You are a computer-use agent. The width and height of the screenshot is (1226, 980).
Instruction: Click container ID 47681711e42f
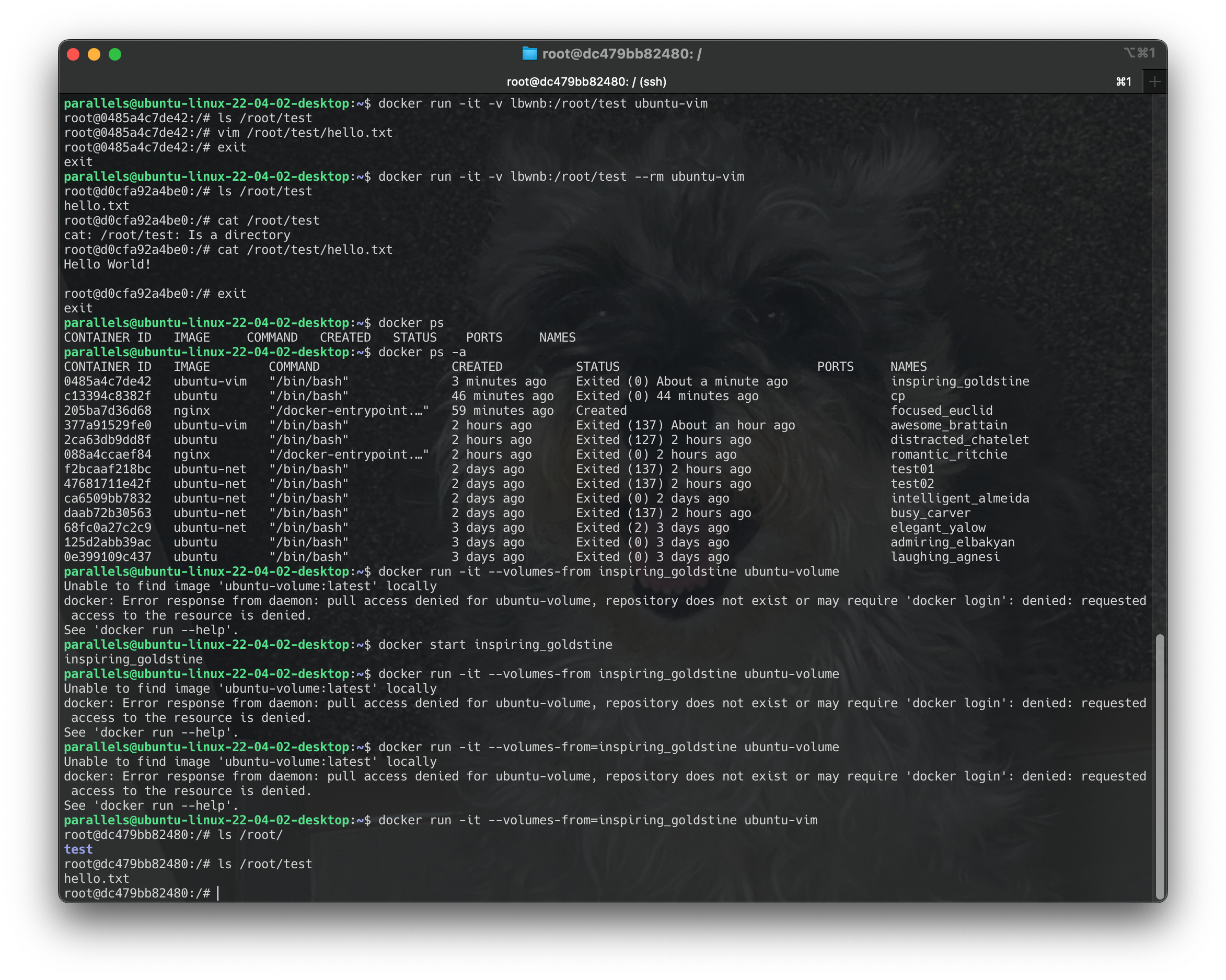(108, 484)
